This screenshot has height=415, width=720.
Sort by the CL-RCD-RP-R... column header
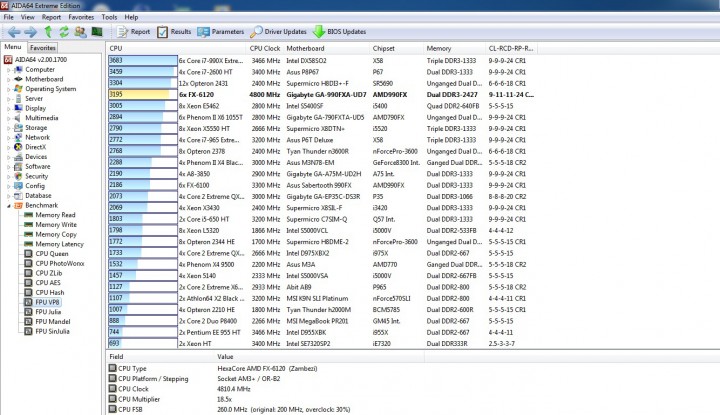coord(511,48)
